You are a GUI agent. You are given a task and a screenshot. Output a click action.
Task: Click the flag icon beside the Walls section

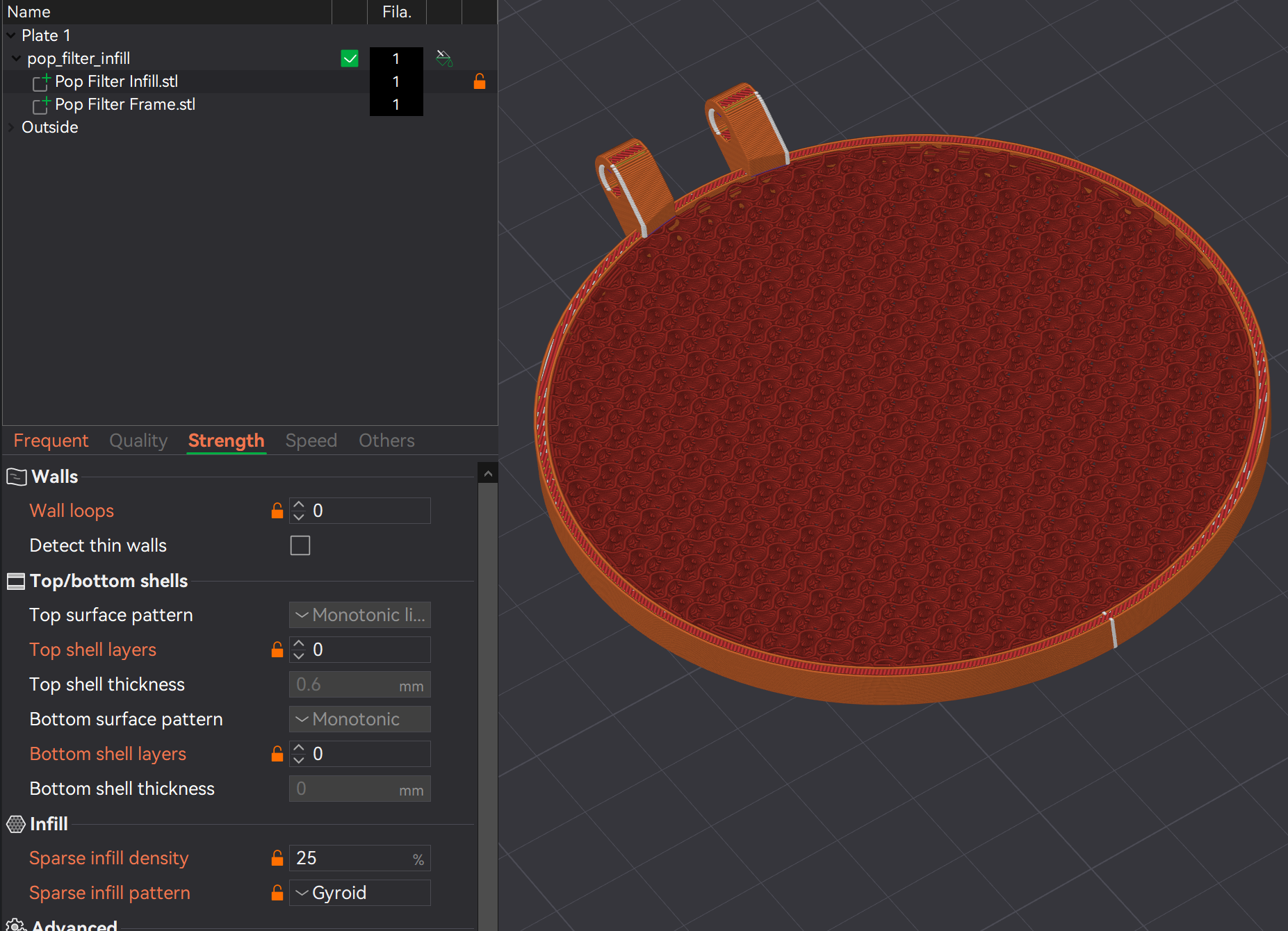point(15,476)
